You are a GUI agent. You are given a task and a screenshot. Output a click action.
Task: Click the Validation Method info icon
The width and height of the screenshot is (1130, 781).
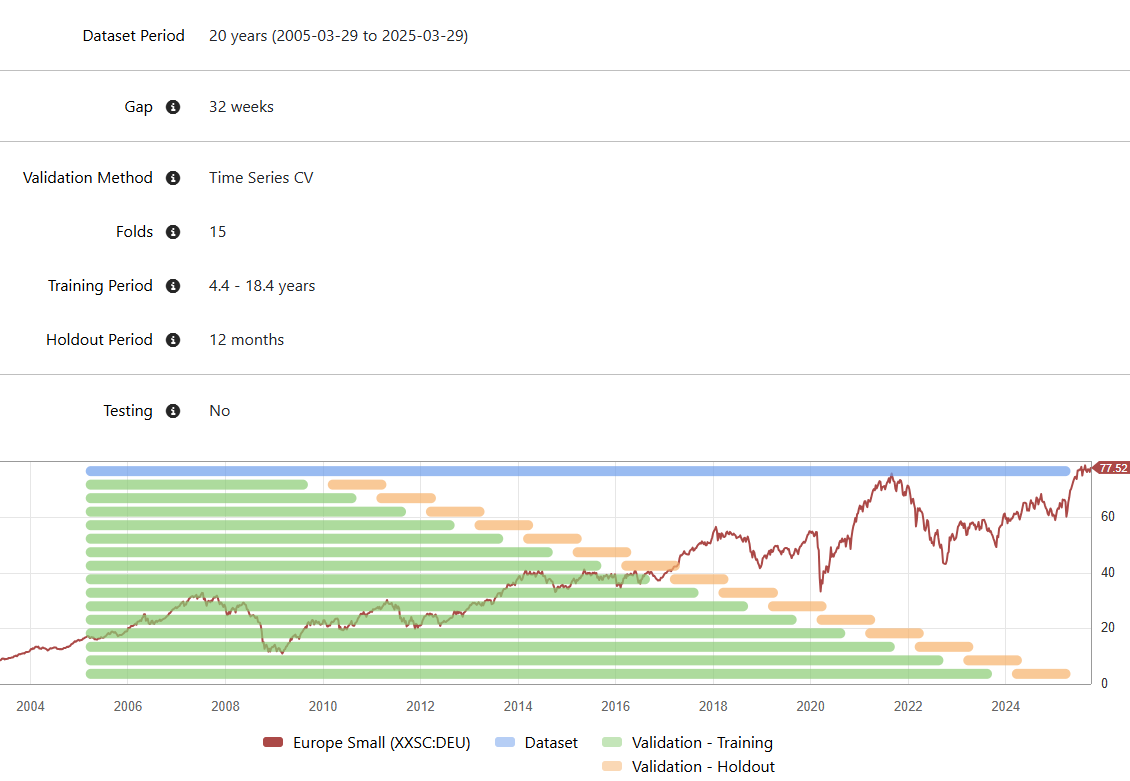pyautogui.click(x=173, y=178)
